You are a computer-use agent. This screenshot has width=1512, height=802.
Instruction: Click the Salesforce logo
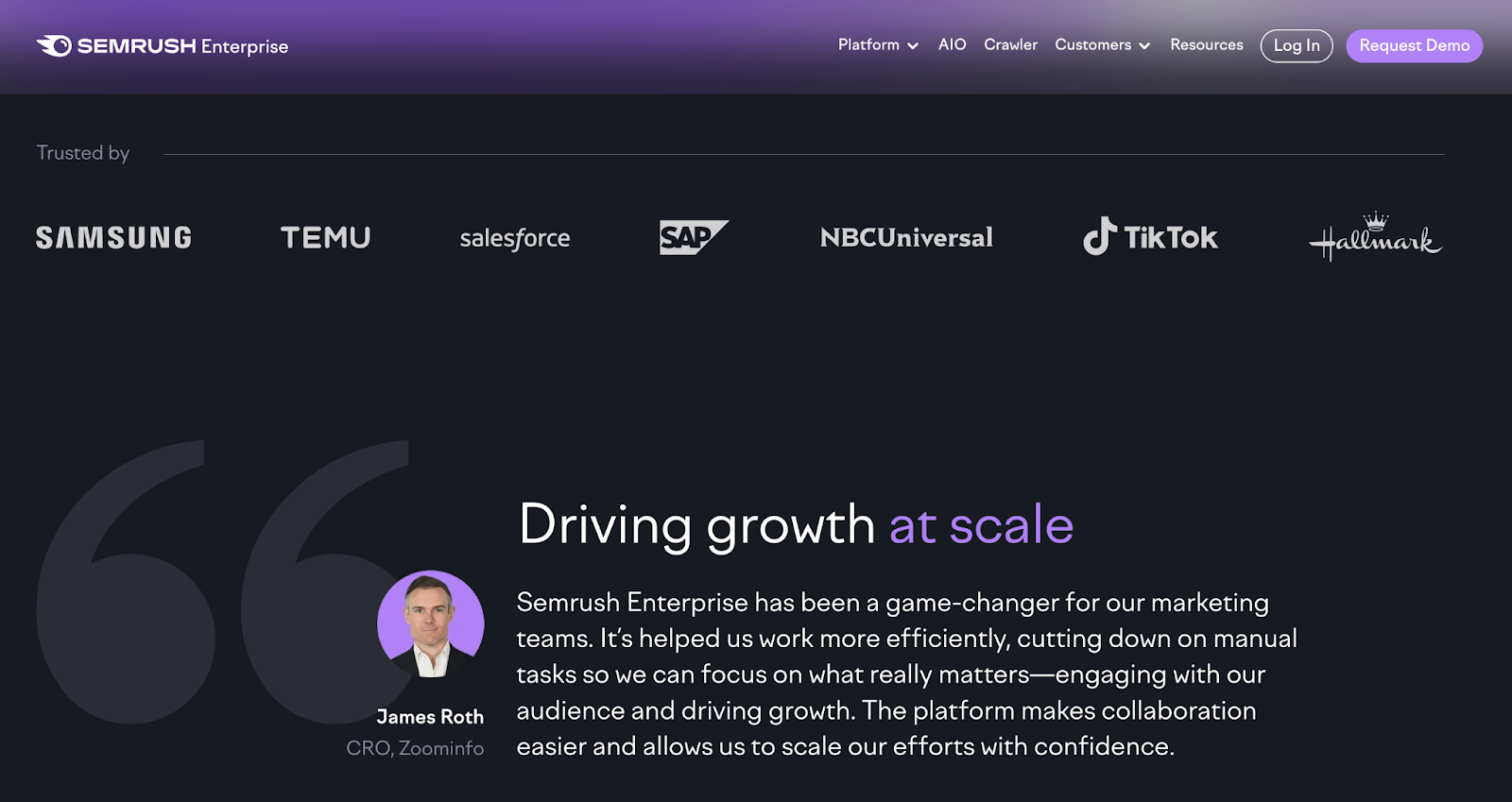(x=515, y=238)
